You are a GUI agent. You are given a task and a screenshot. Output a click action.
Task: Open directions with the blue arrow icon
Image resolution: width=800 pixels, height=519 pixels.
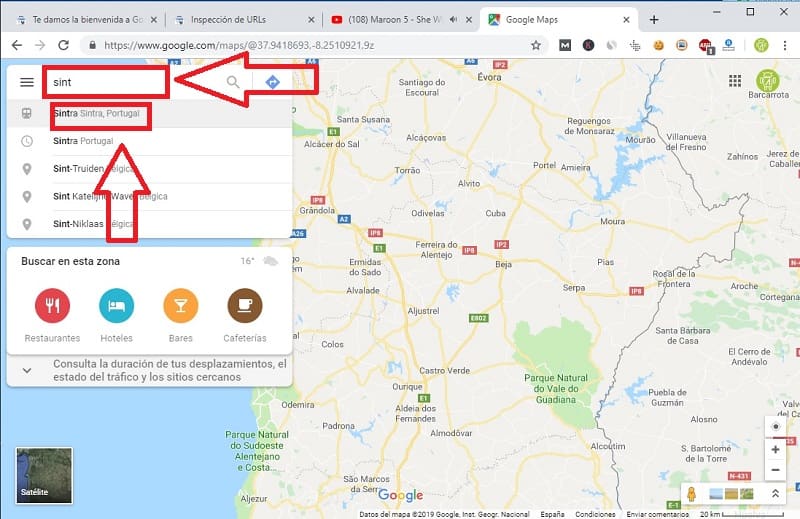pos(272,82)
